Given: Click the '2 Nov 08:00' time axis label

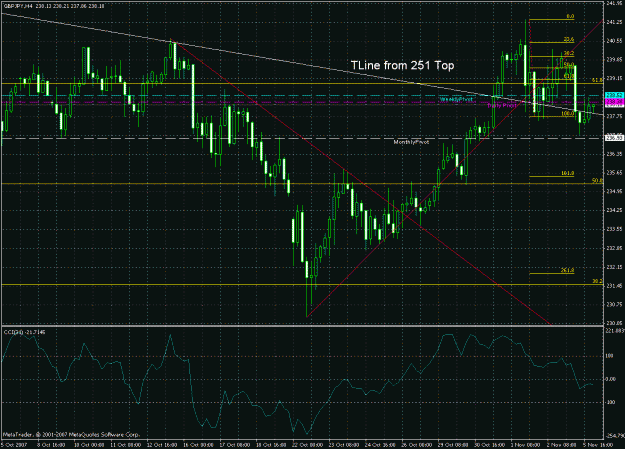Looking at the screenshot, I should point(563,445).
